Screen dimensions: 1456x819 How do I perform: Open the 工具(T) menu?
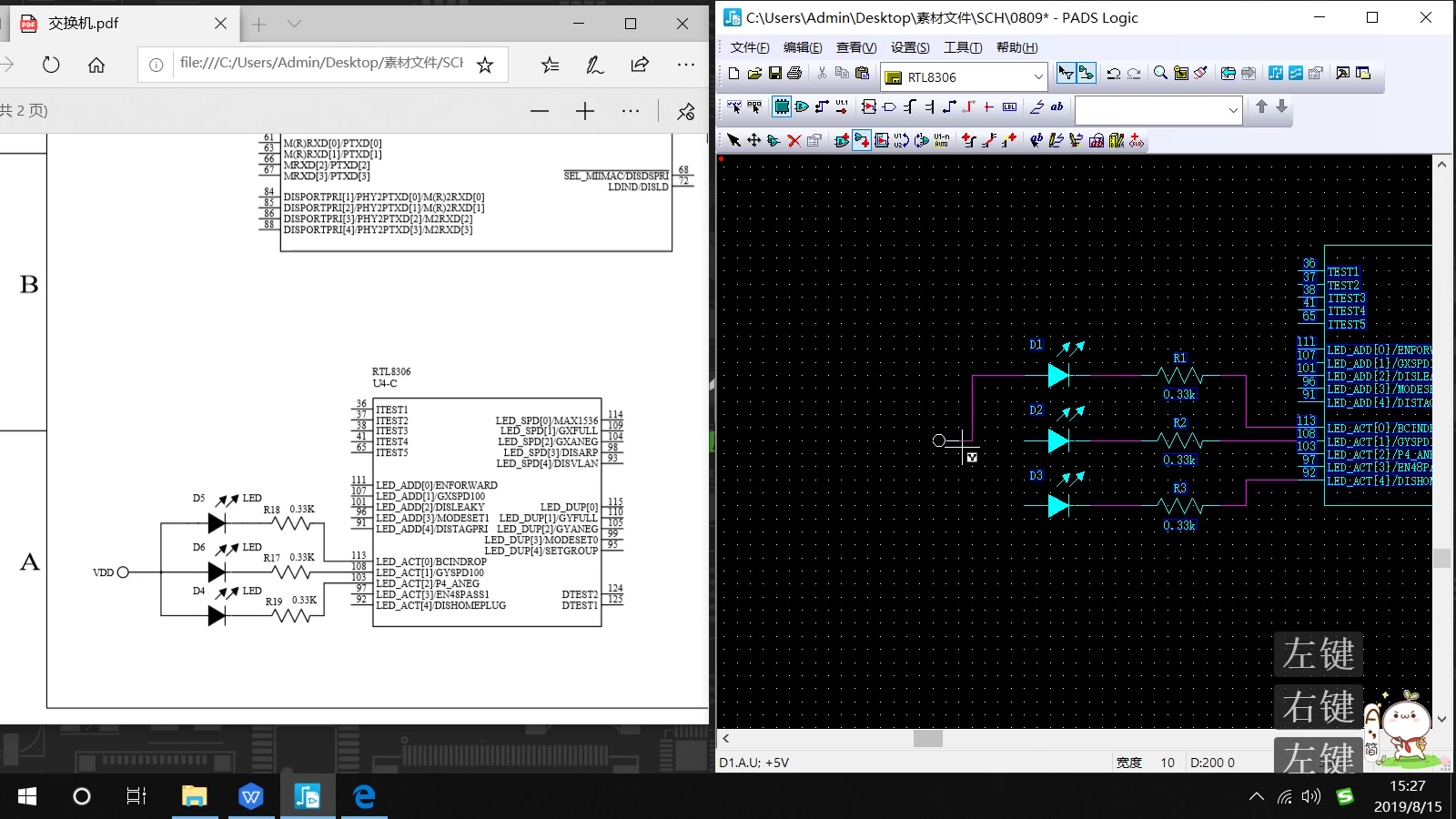[963, 47]
